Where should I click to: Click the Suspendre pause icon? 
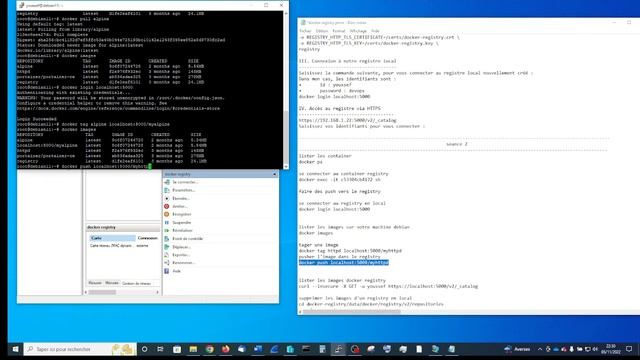[167, 222]
